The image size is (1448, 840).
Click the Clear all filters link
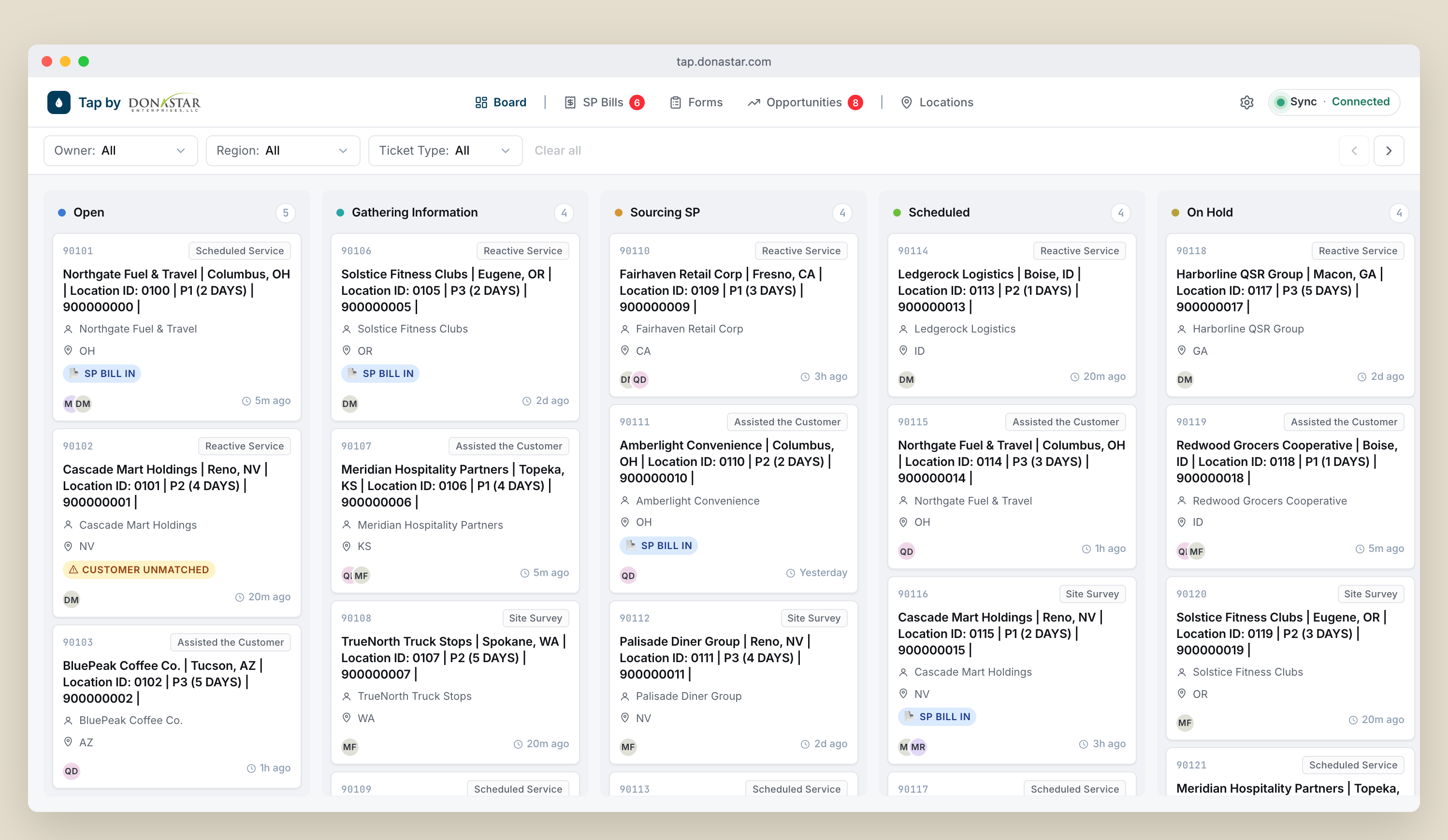tap(557, 150)
